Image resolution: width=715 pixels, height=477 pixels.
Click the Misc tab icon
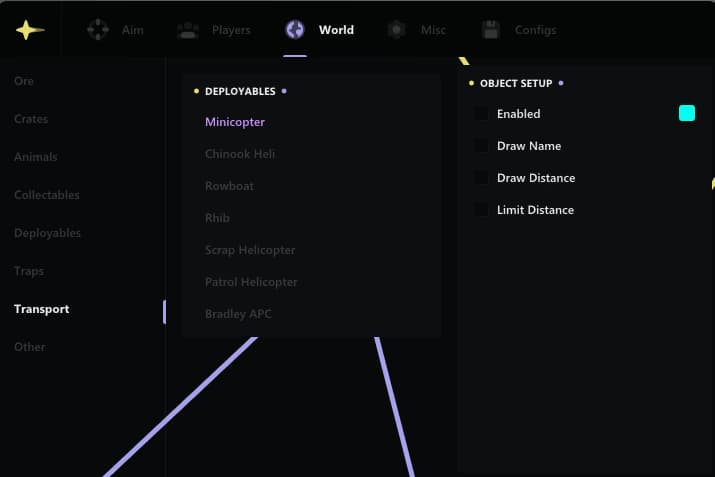397,30
